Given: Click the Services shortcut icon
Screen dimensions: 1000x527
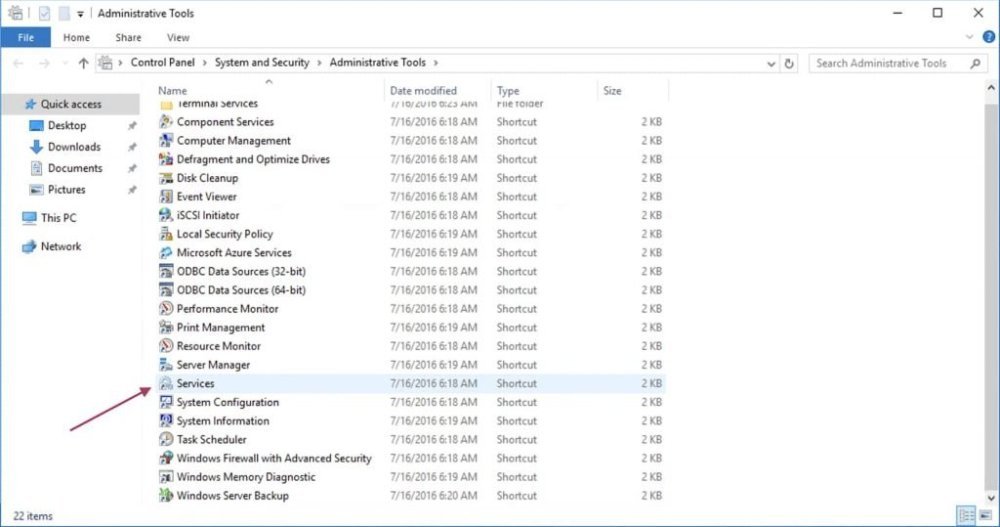Looking at the screenshot, I should [x=166, y=384].
